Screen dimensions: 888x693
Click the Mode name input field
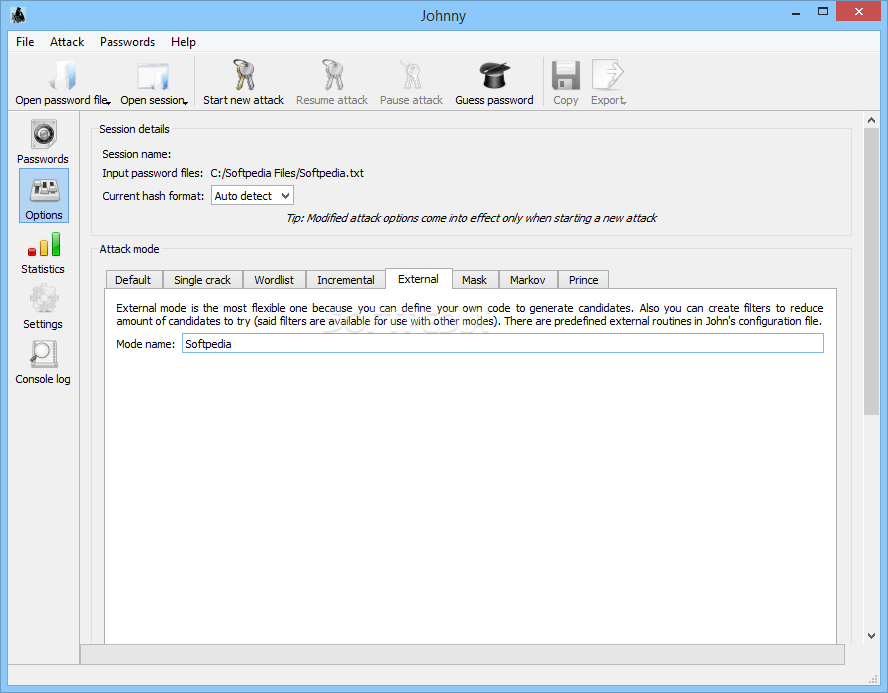(x=503, y=344)
